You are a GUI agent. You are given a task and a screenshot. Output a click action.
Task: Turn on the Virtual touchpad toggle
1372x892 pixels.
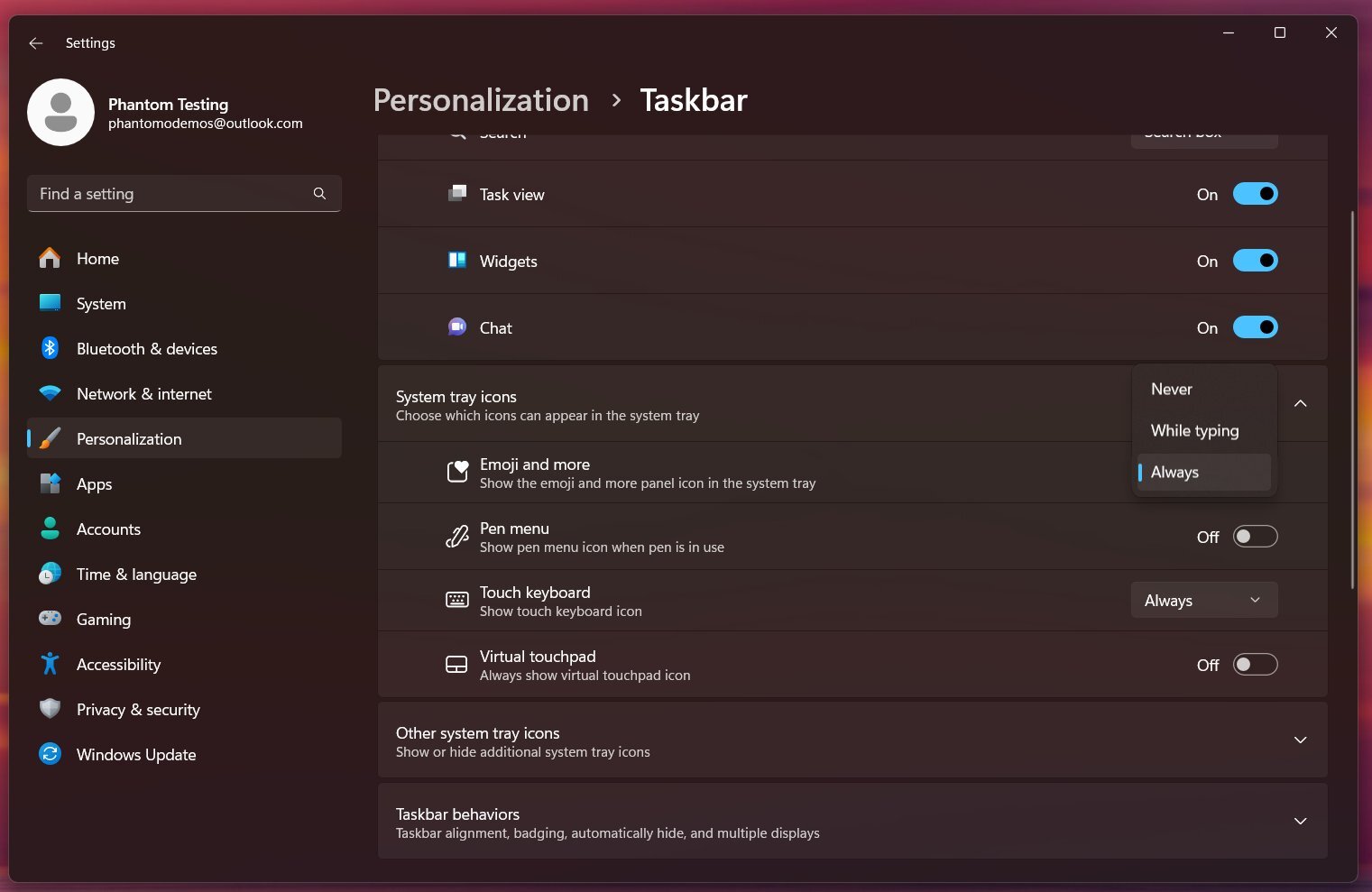(x=1256, y=665)
